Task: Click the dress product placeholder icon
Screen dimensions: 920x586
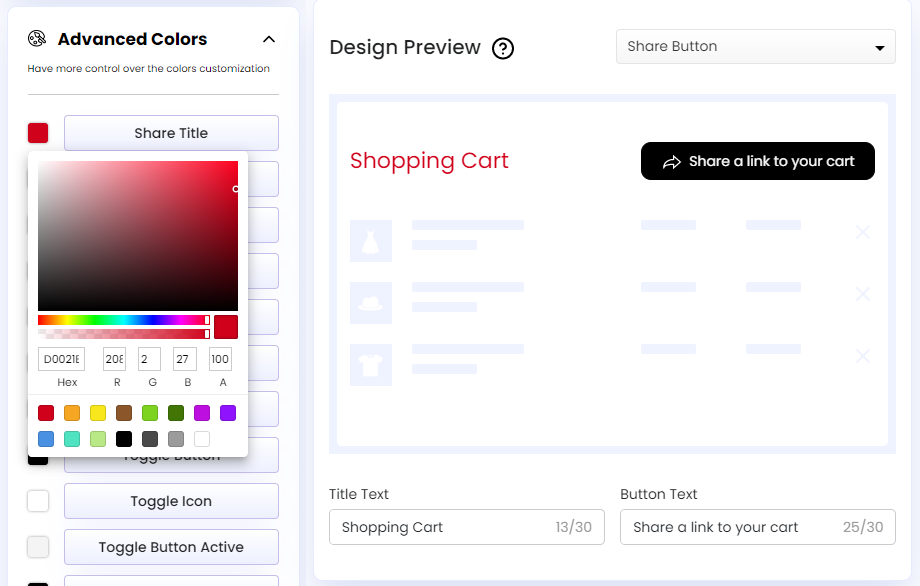Action: pyautogui.click(x=370, y=241)
